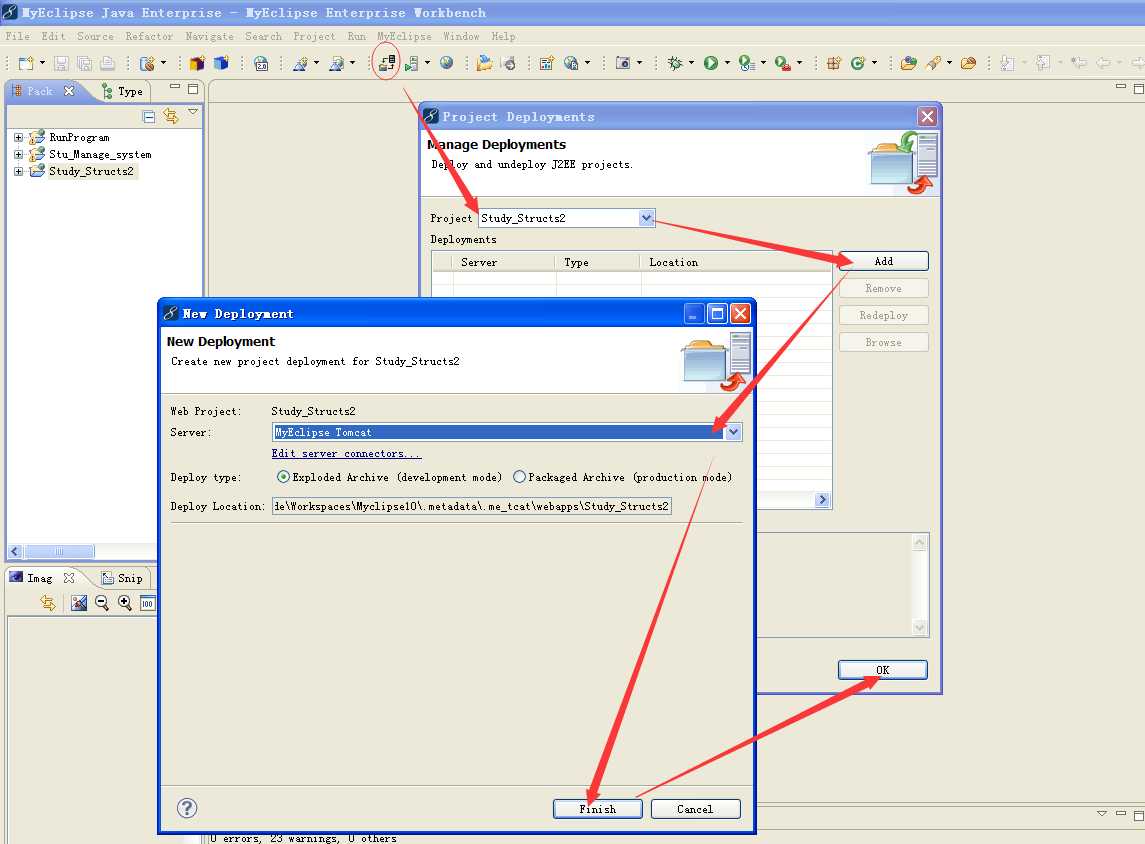Click the New Java Package icon

pos(833,64)
